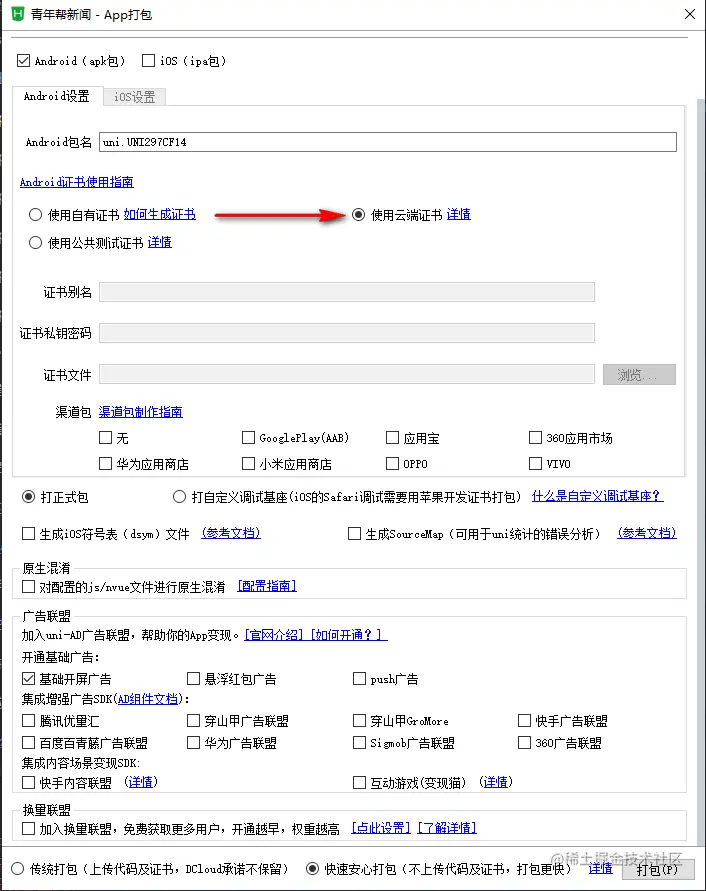Enable the 快手广告联盟 checkbox
Screen dimensions: 706x891
(x=524, y=721)
